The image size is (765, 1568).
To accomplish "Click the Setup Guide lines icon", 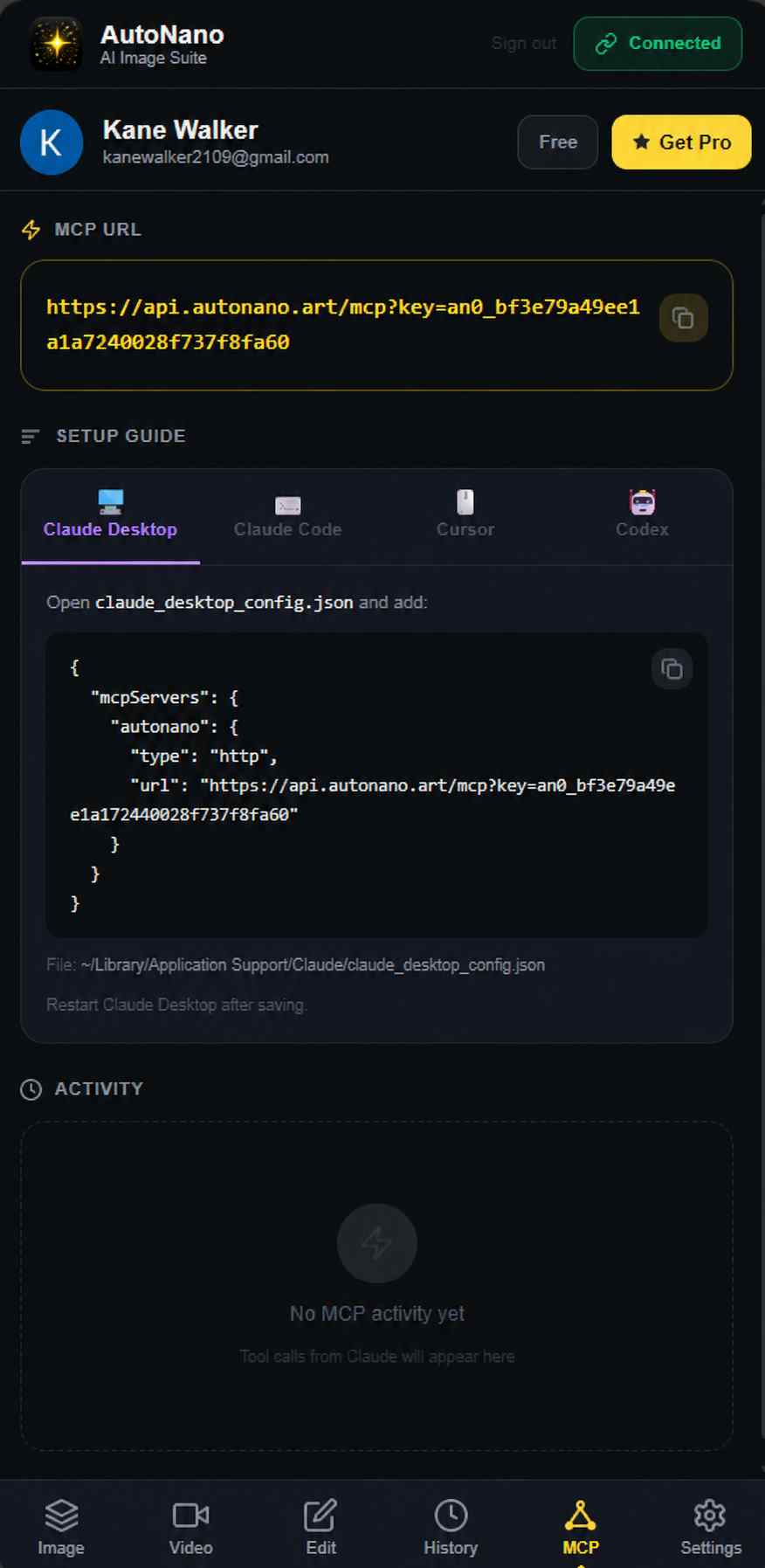I will pos(31,436).
